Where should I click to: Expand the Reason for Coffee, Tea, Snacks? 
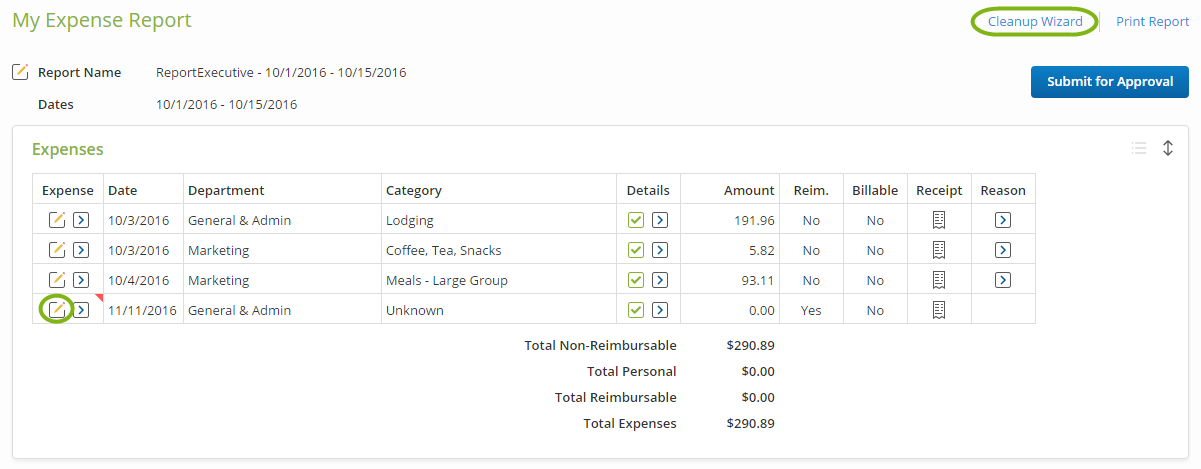click(1003, 250)
